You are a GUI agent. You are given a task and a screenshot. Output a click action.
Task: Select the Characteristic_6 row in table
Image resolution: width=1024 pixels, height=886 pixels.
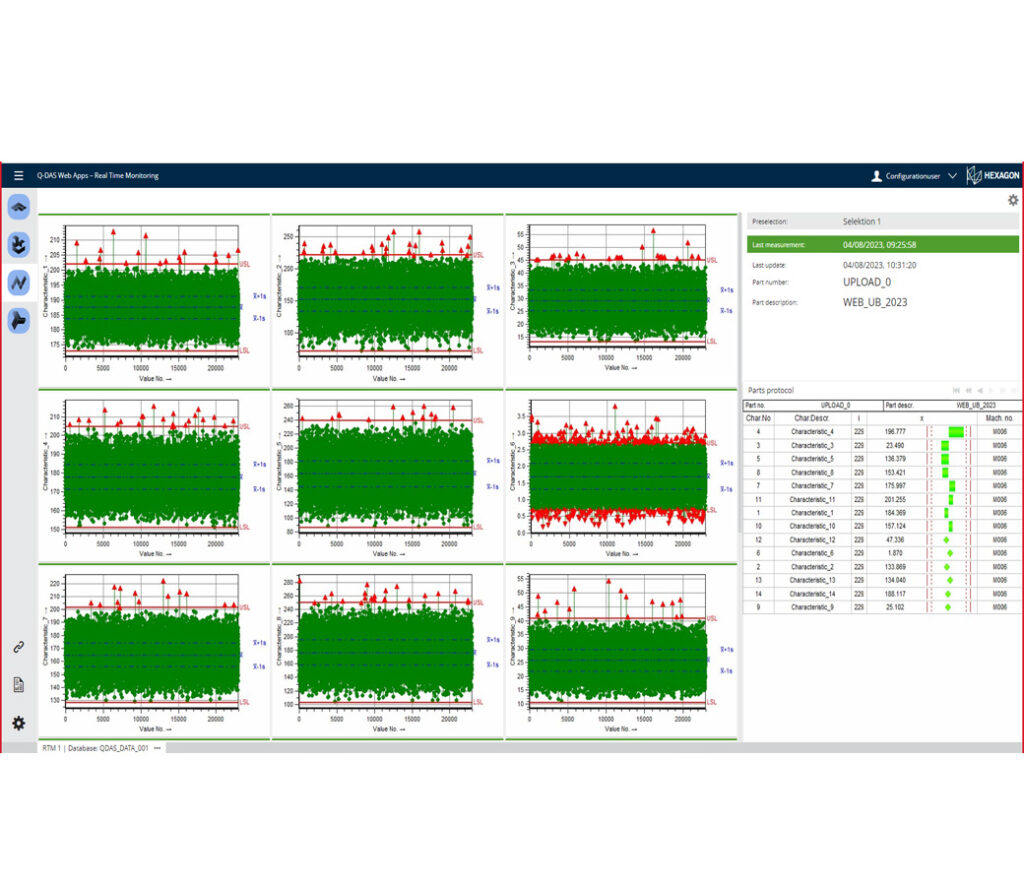[811, 553]
